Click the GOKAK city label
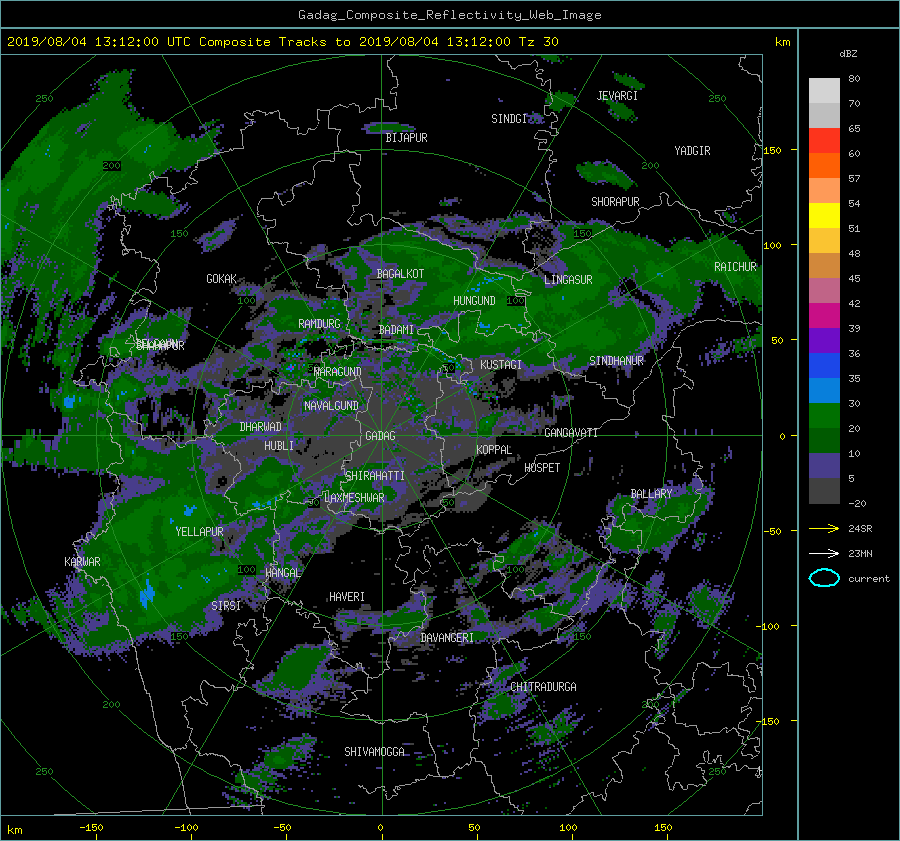Image resolution: width=900 pixels, height=841 pixels. (222, 278)
